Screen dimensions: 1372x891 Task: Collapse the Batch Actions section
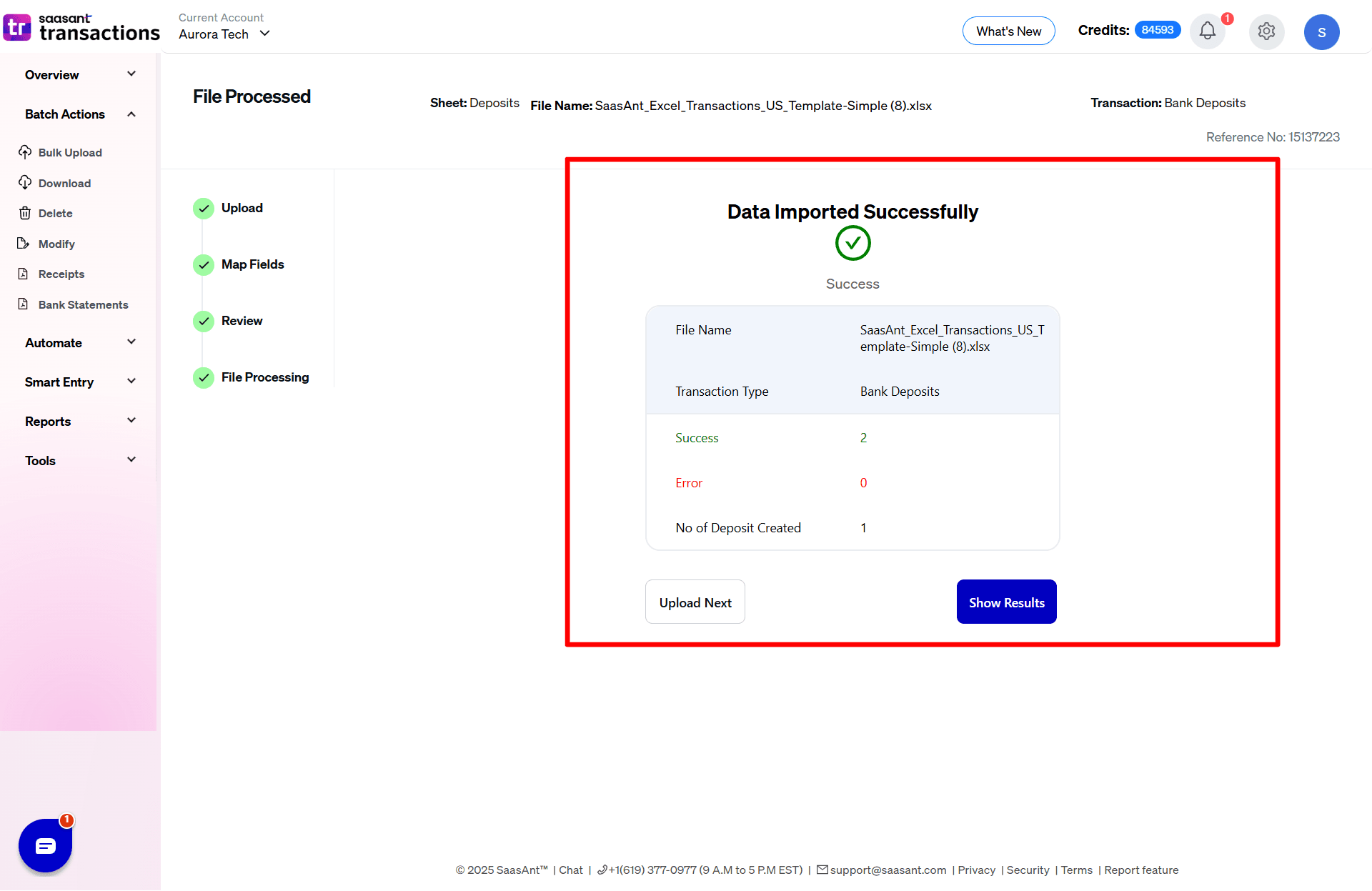pyautogui.click(x=79, y=114)
